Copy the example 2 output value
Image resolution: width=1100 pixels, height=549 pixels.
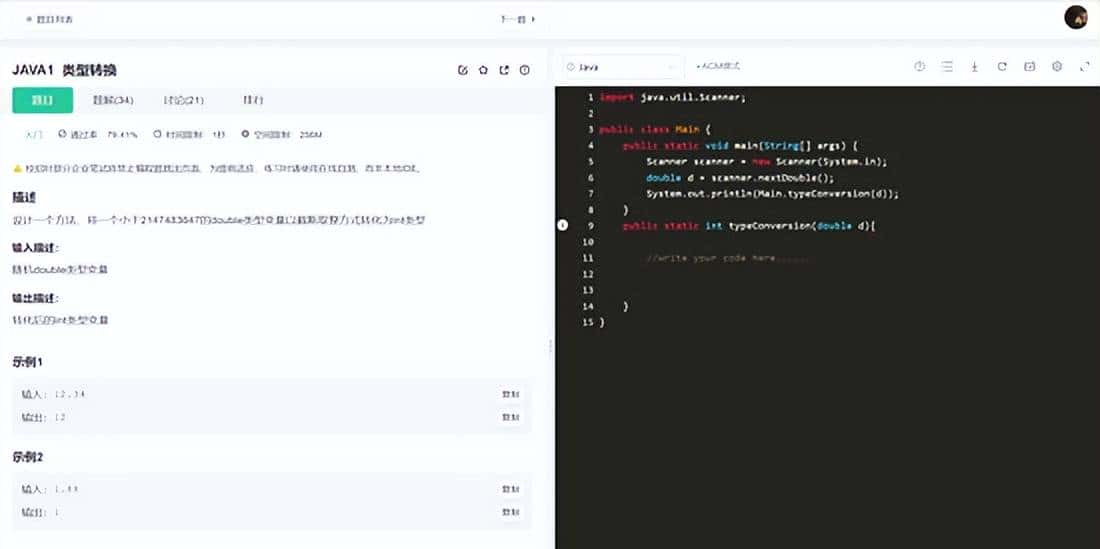pos(511,513)
